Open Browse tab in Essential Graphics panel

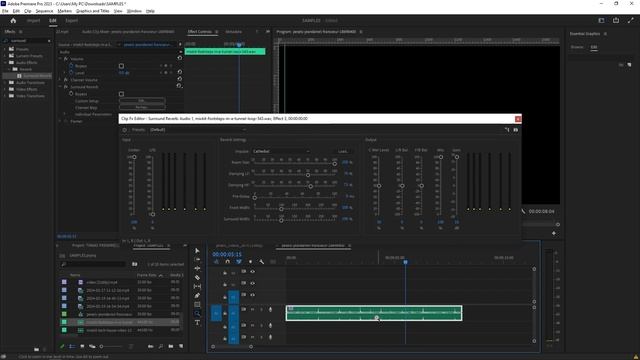tap(576, 47)
